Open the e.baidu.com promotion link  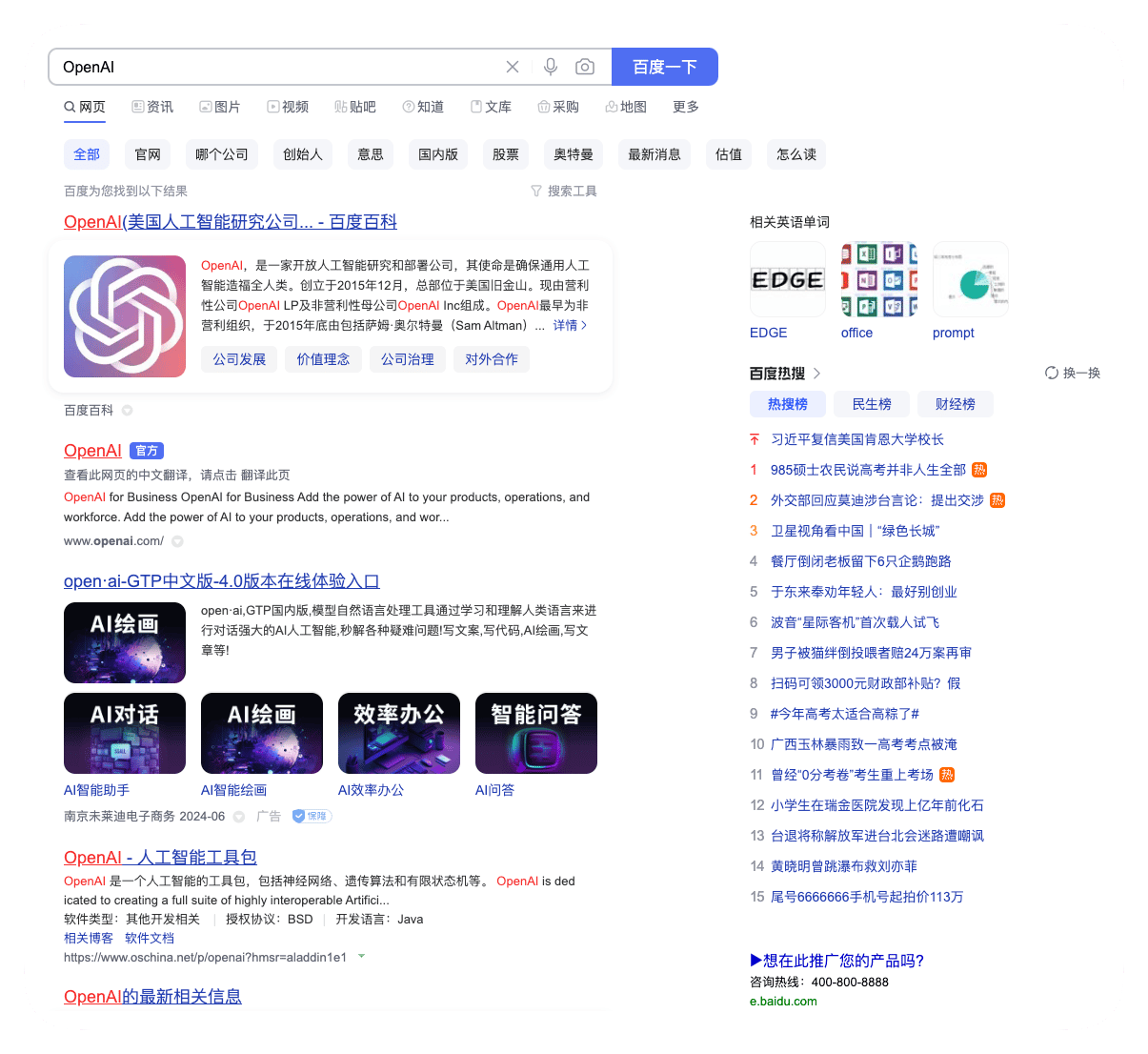tap(783, 1002)
